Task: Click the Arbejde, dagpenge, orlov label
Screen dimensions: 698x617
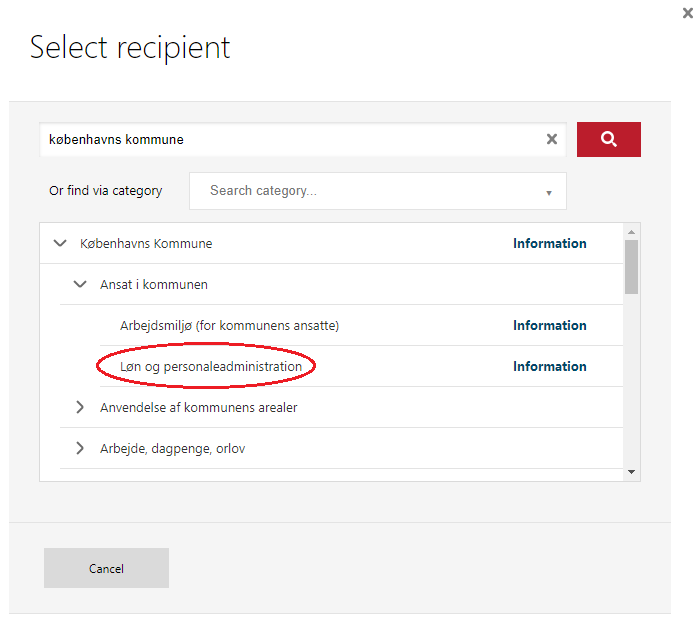Action: click(173, 448)
